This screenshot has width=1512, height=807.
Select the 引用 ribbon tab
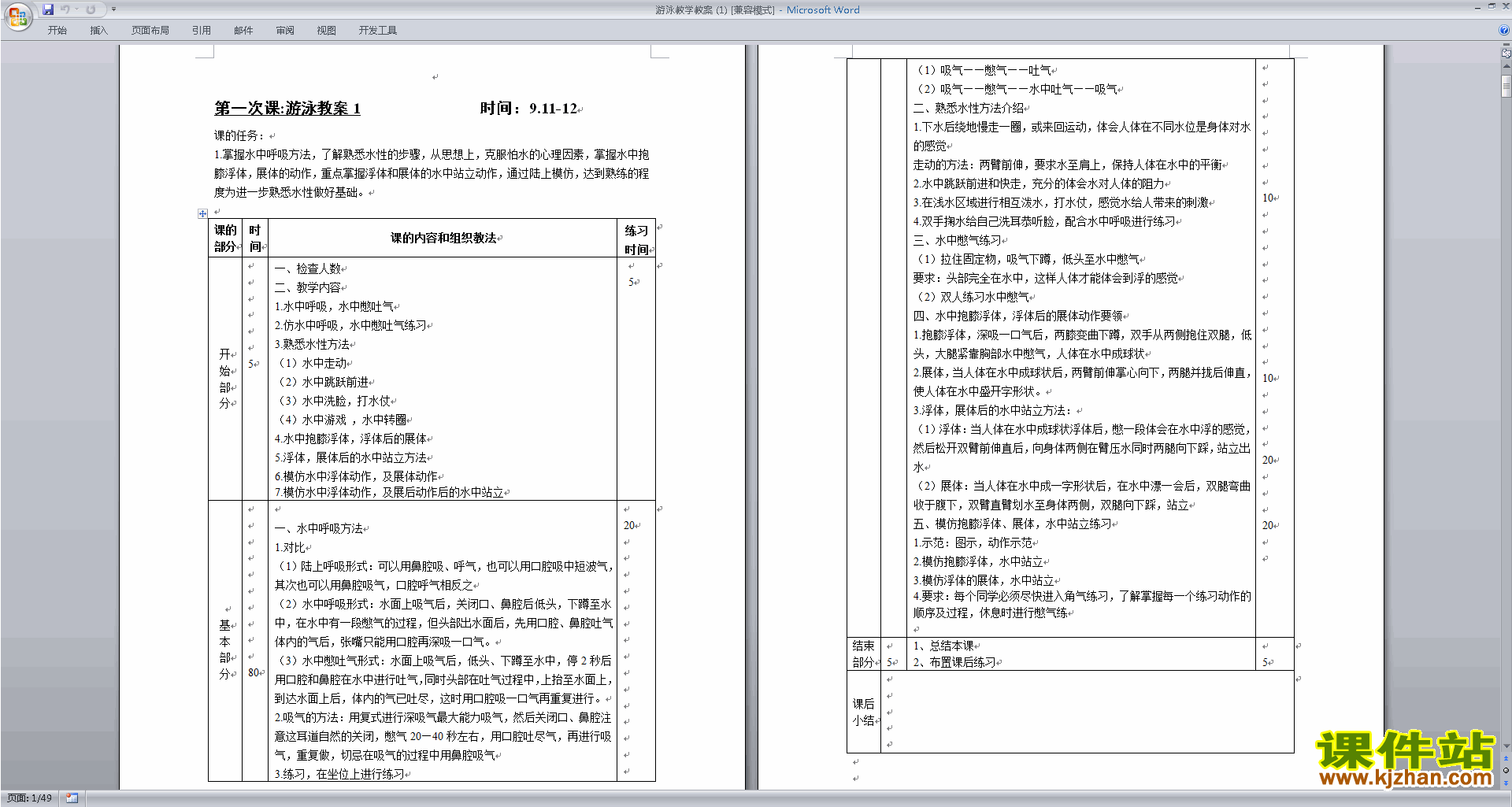(x=202, y=31)
